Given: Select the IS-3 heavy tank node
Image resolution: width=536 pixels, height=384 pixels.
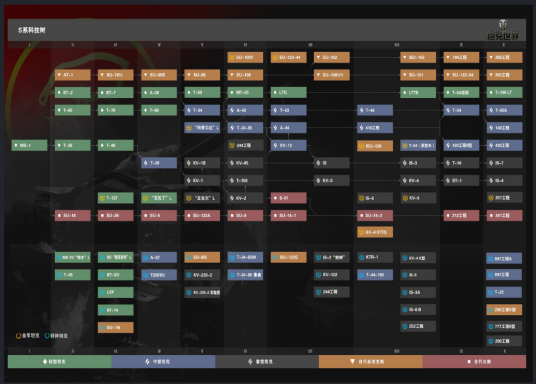Looking at the screenshot, I should point(418,163).
